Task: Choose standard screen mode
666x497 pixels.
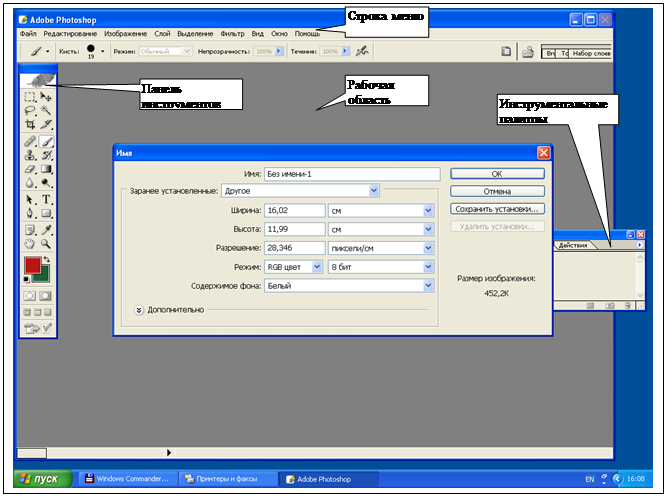Action: (27, 312)
